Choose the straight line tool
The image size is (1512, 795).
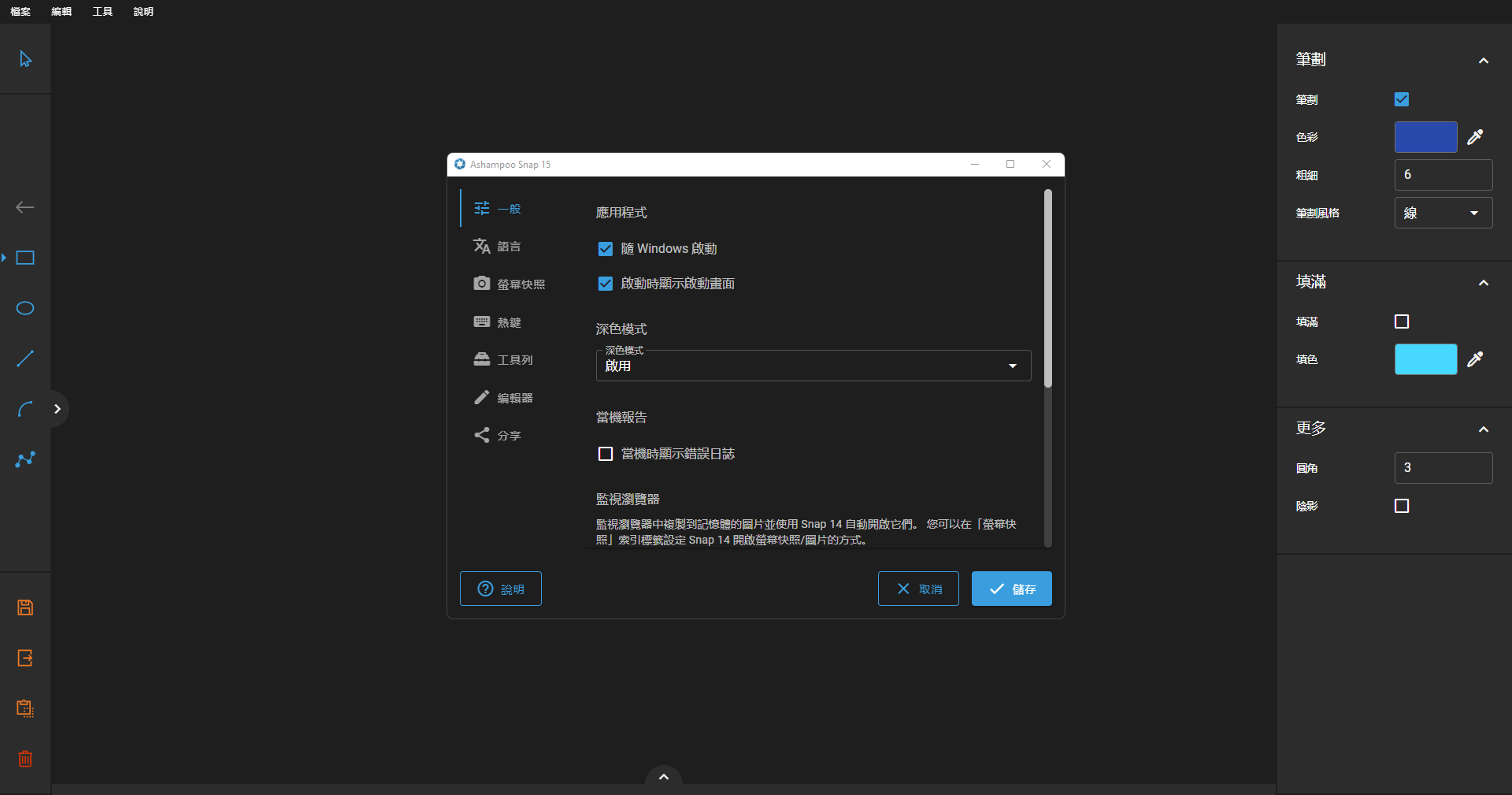[25, 358]
